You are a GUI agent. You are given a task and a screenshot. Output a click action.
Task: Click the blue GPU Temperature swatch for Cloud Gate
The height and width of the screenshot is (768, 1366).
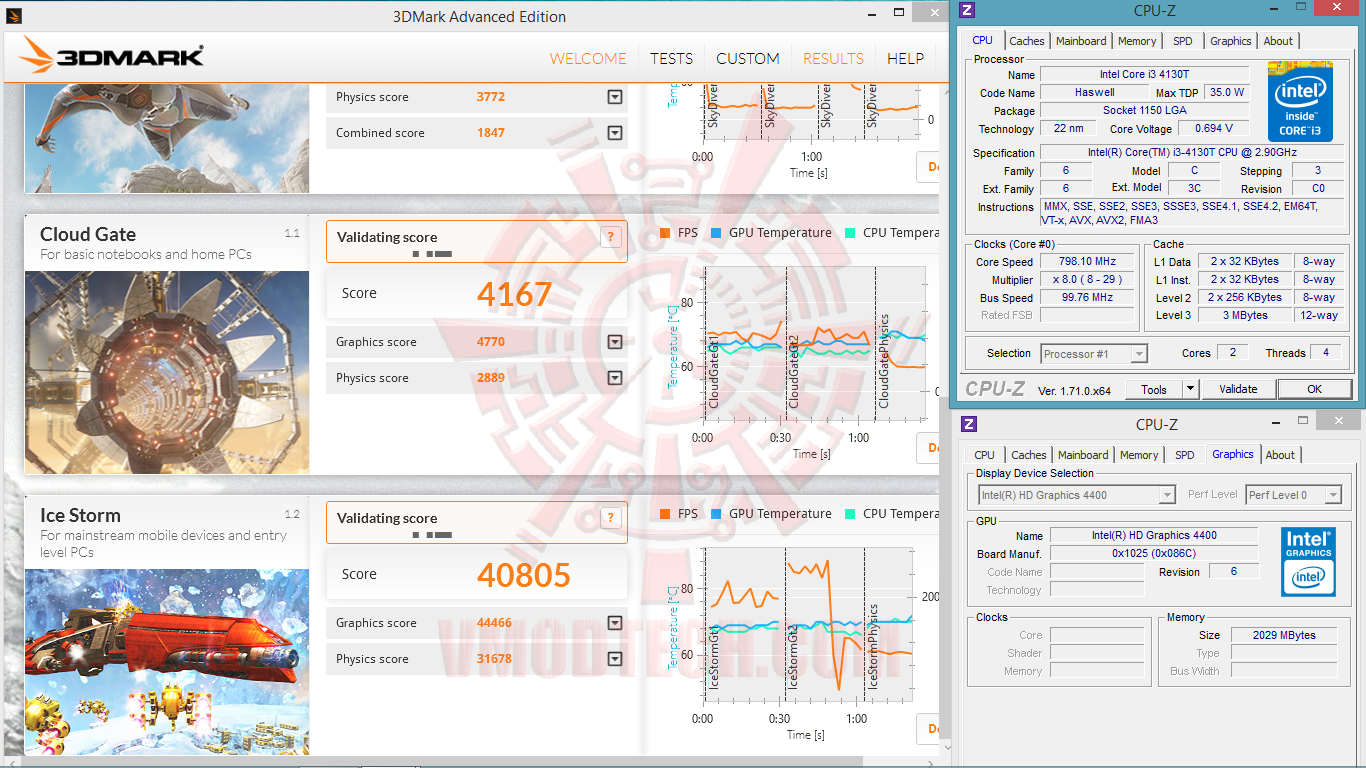pyautogui.click(x=716, y=233)
